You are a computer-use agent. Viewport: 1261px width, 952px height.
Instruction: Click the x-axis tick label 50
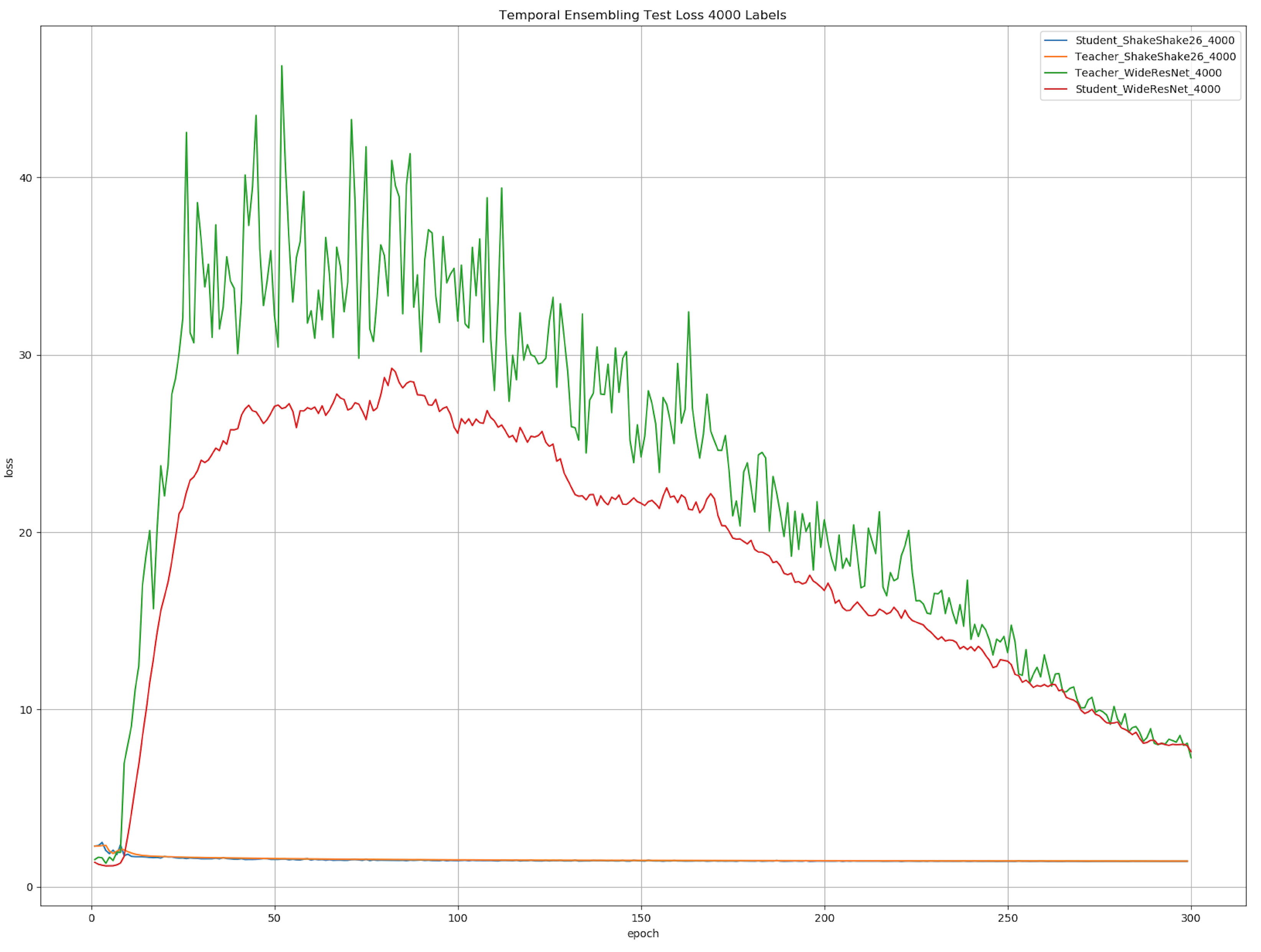click(x=274, y=918)
